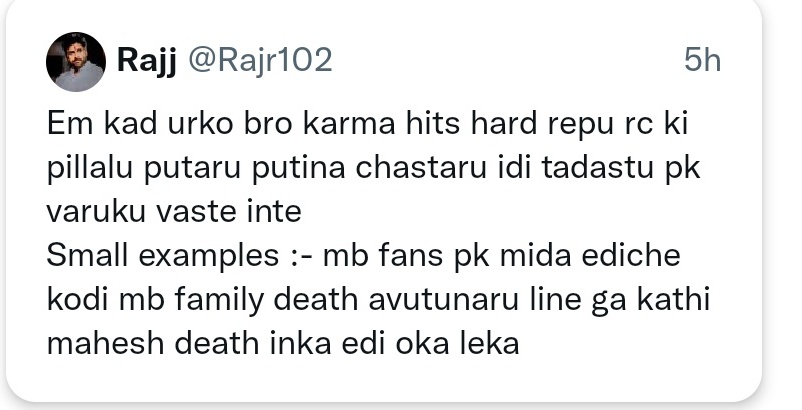Viewport: 802px width, 410px height.
Task: Click the word 'karma' in the tweet
Action: 349,124
